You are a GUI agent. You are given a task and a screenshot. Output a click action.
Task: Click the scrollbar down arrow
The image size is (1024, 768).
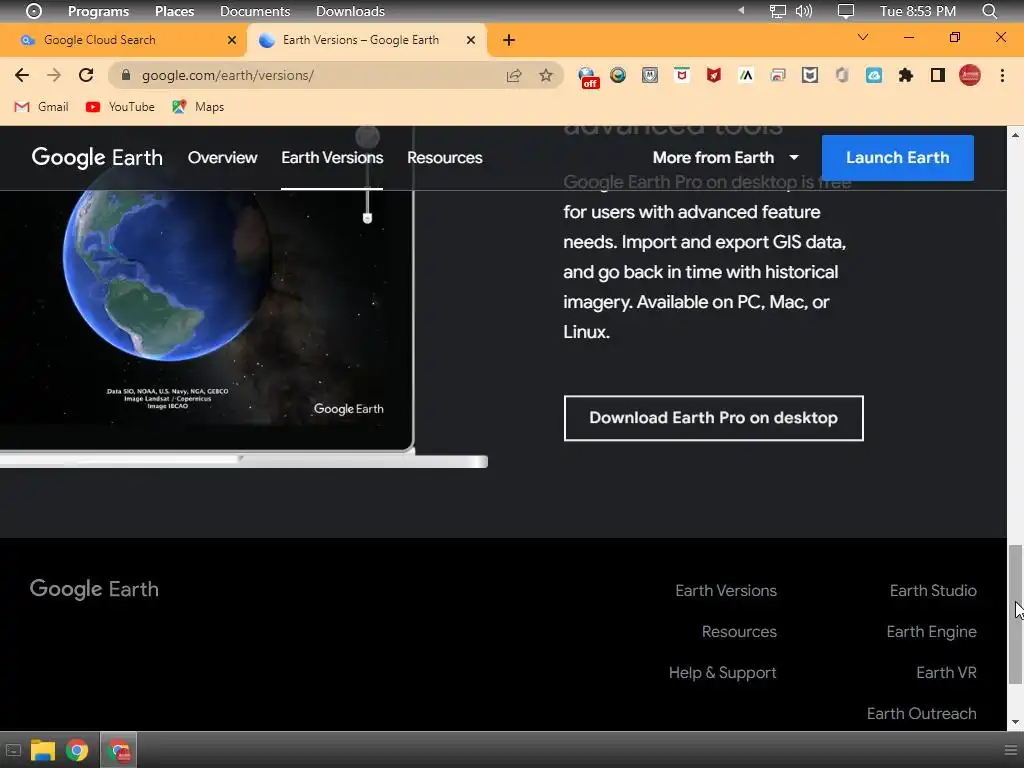click(x=1015, y=722)
